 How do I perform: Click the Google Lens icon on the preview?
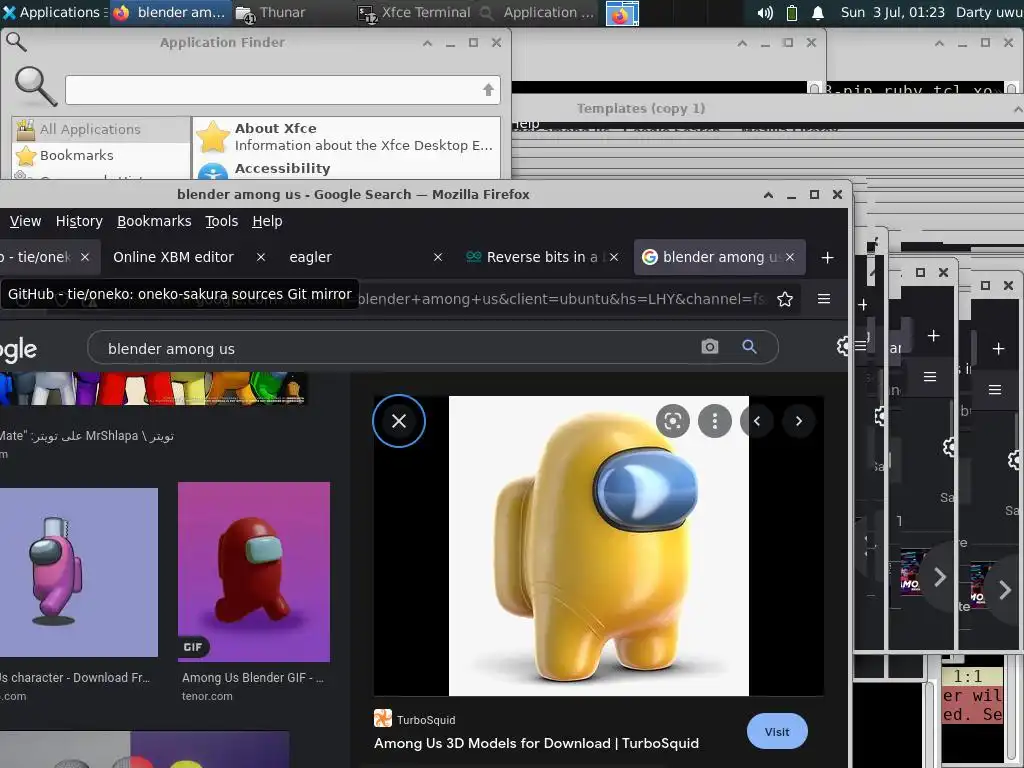coord(673,421)
